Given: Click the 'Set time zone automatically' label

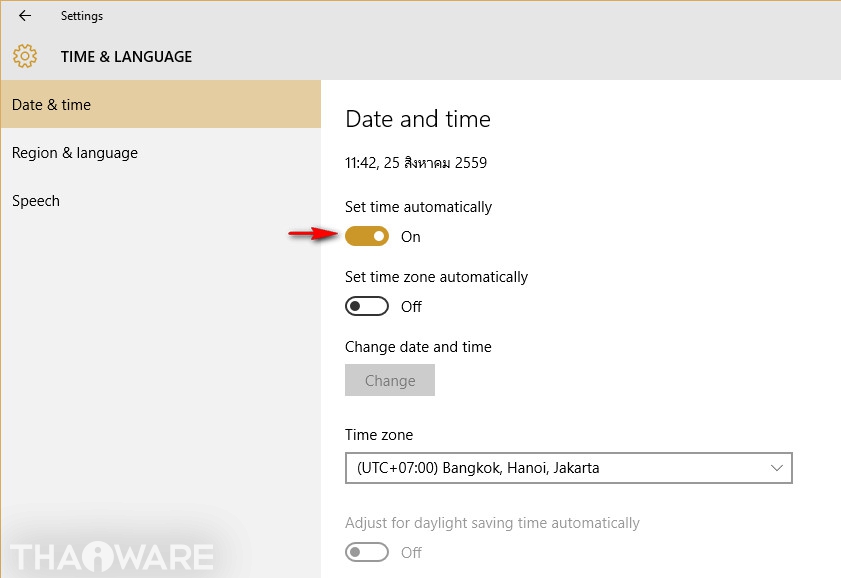Looking at the screenshot, I should (x=436, y=277).
